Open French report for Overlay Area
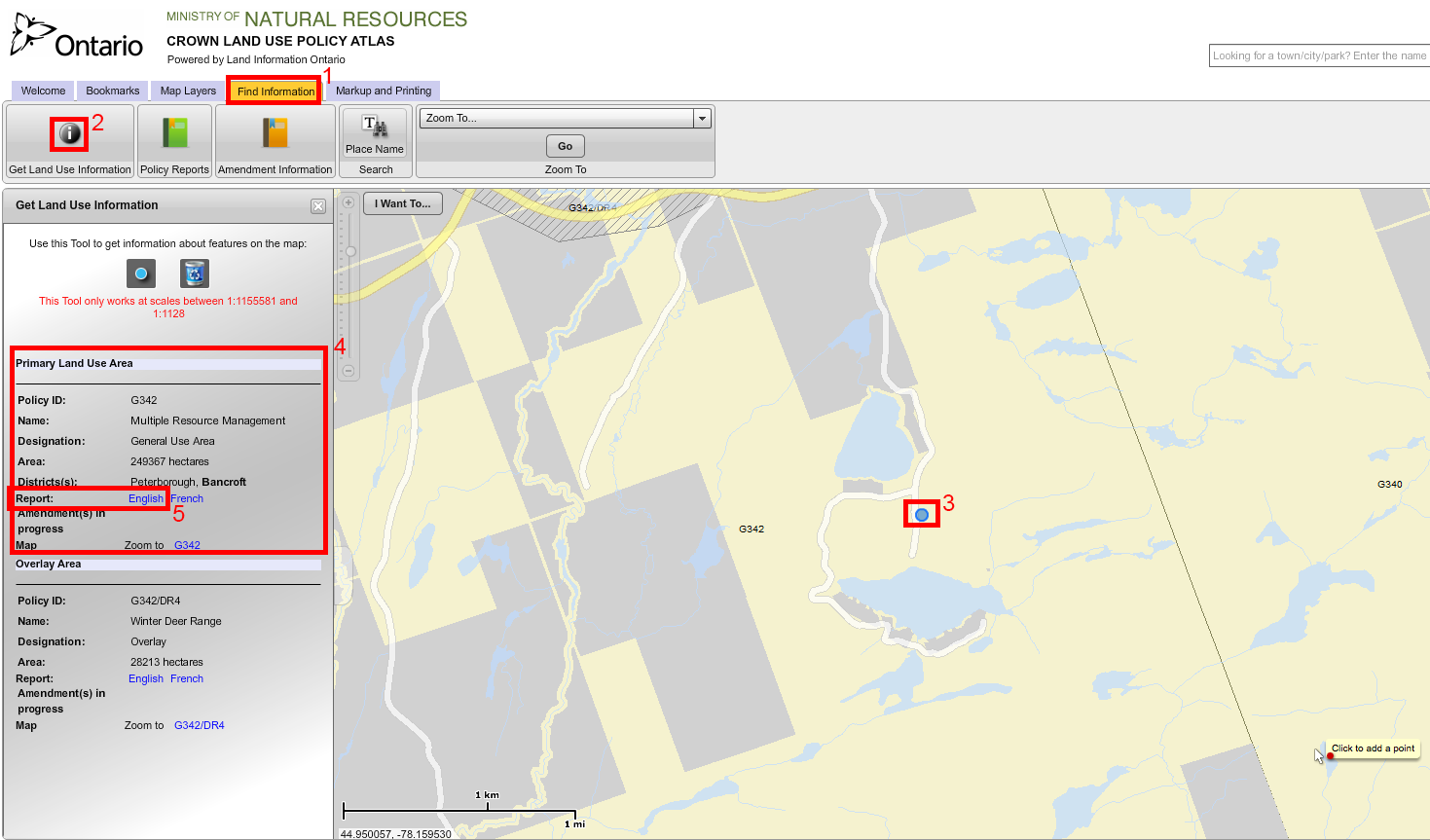Image resolution: width=1430 pixels, height=840 pixels. [187, 678]
